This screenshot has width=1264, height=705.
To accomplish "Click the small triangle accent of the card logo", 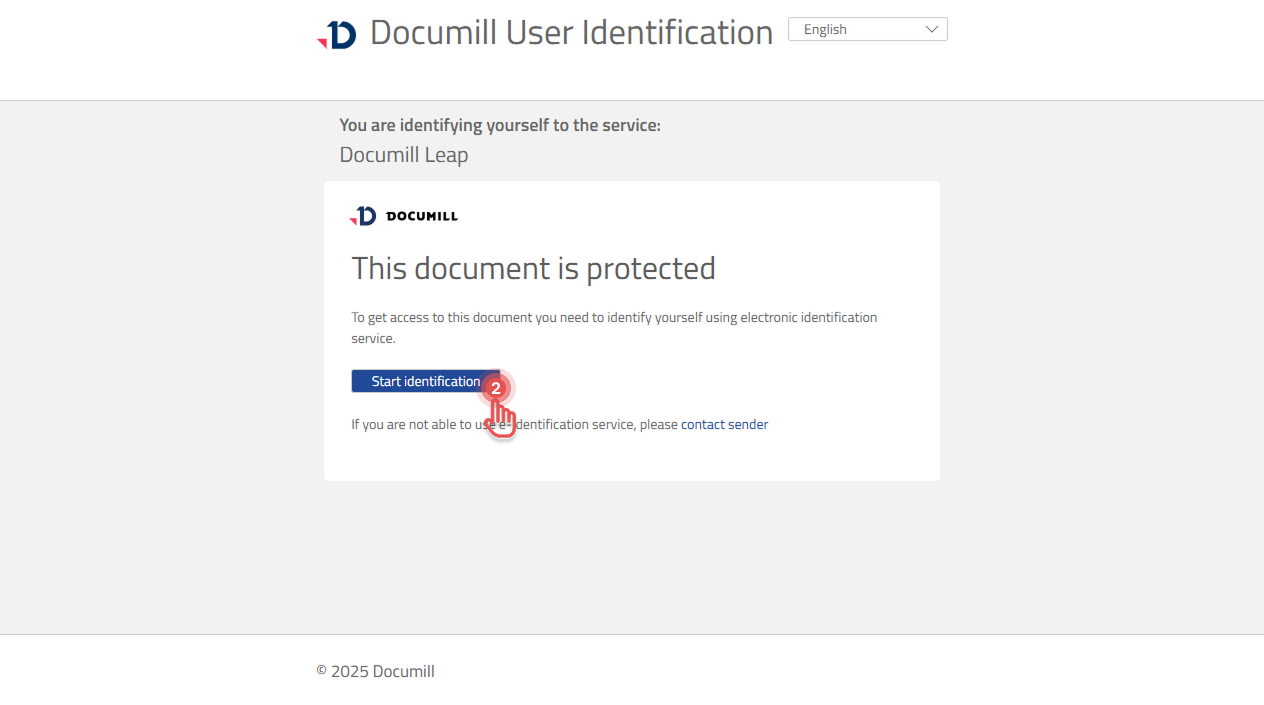I will click(353, 222).
